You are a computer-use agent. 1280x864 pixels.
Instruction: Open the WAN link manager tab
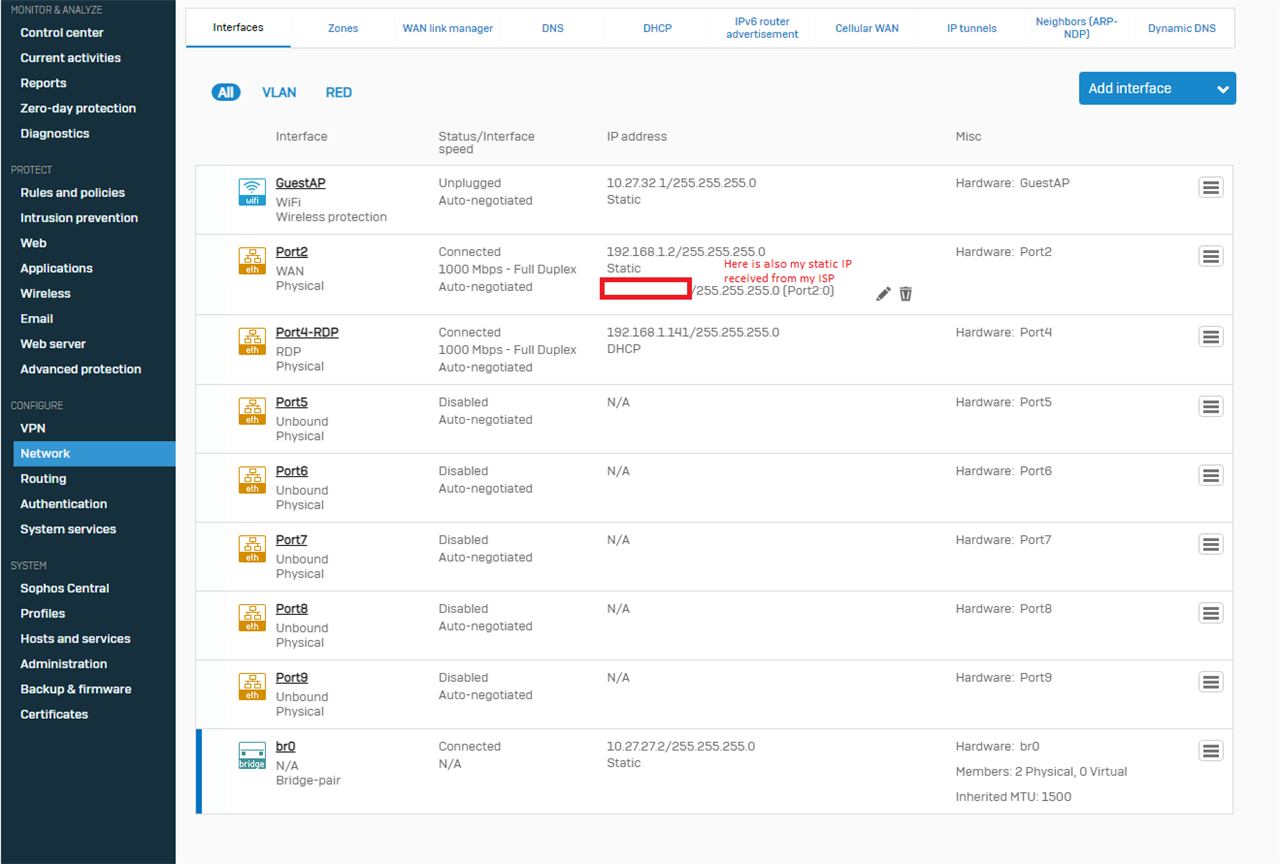(448, 28)
